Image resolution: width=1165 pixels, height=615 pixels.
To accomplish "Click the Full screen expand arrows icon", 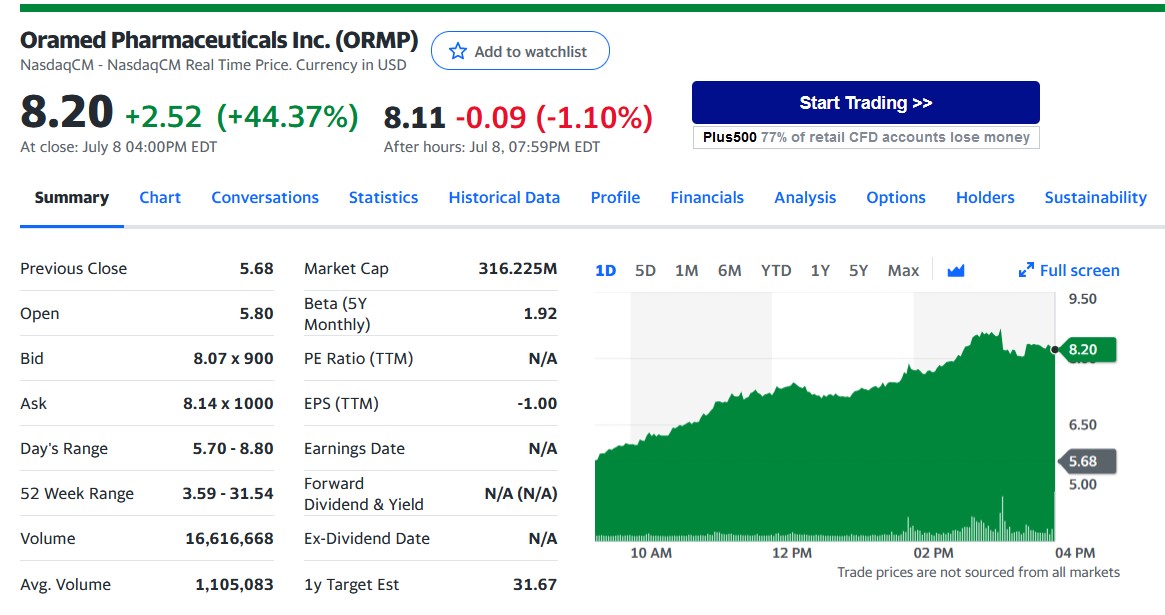I will 1026,270.
